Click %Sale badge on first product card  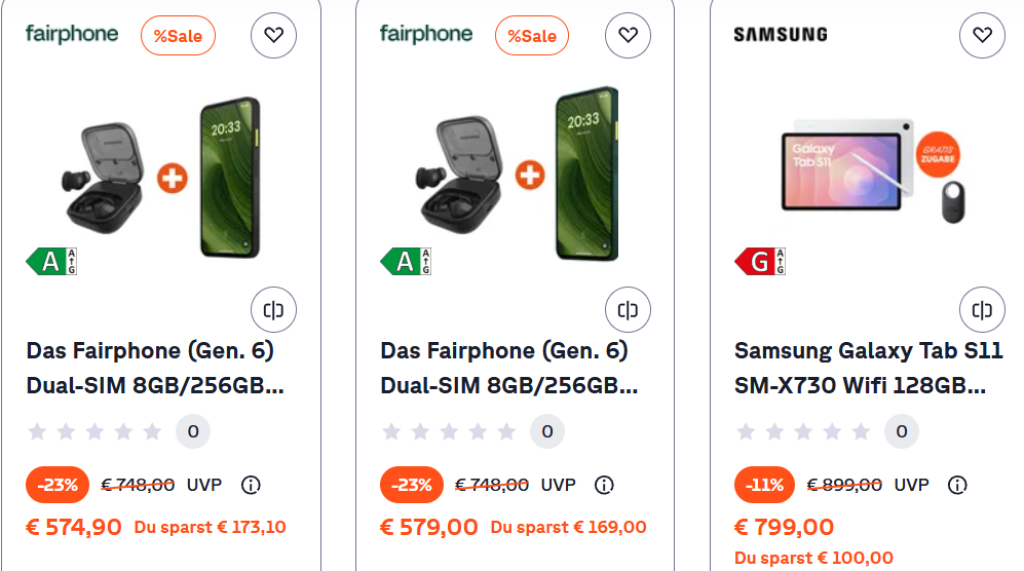(178, 36)
